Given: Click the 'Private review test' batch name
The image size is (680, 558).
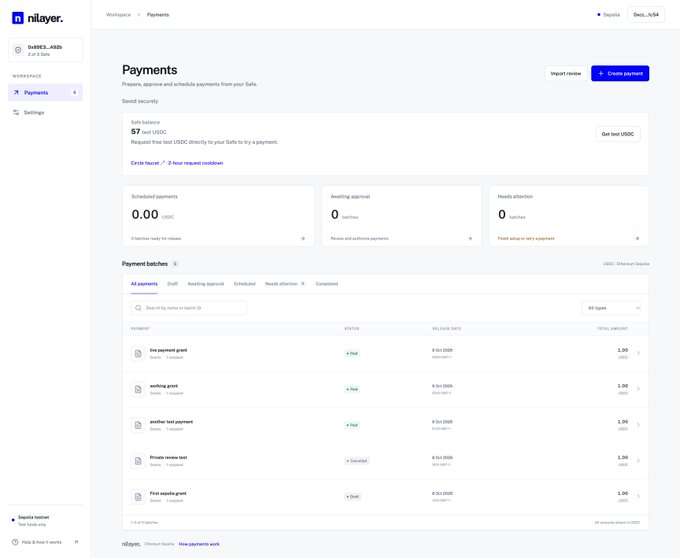Looking at the screenshot, I should coord(168,457).
